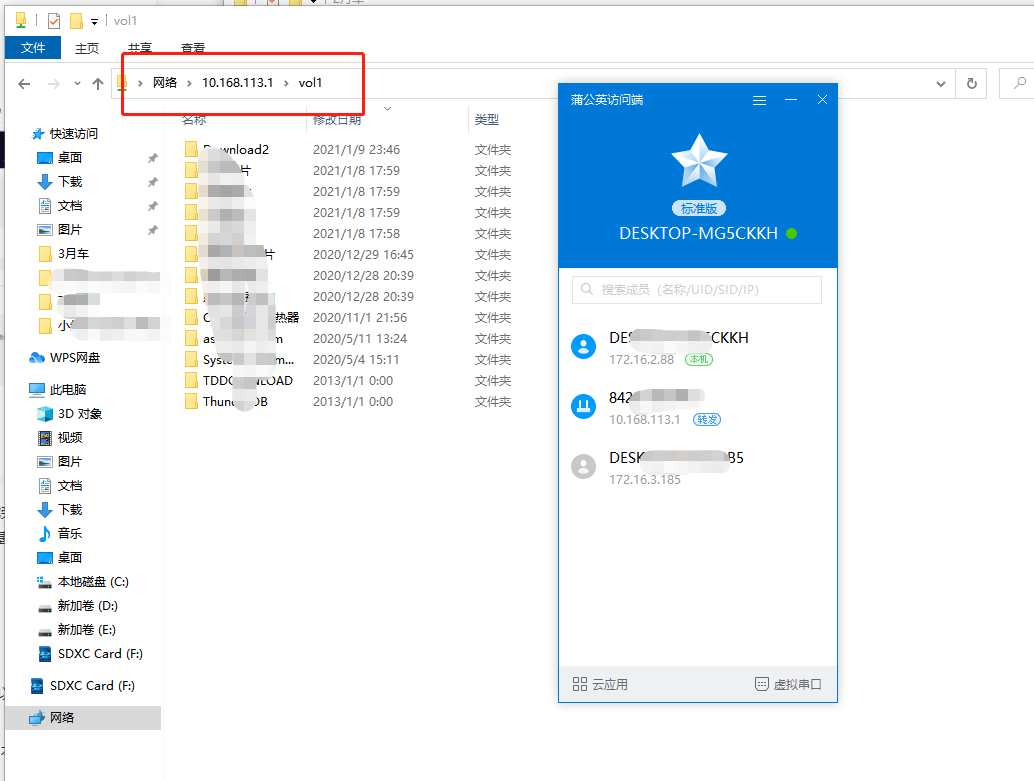Viewport: 1034px width, 781px height.
Task: Open the recent locations dropdown arrow
Action: point(77,84)
